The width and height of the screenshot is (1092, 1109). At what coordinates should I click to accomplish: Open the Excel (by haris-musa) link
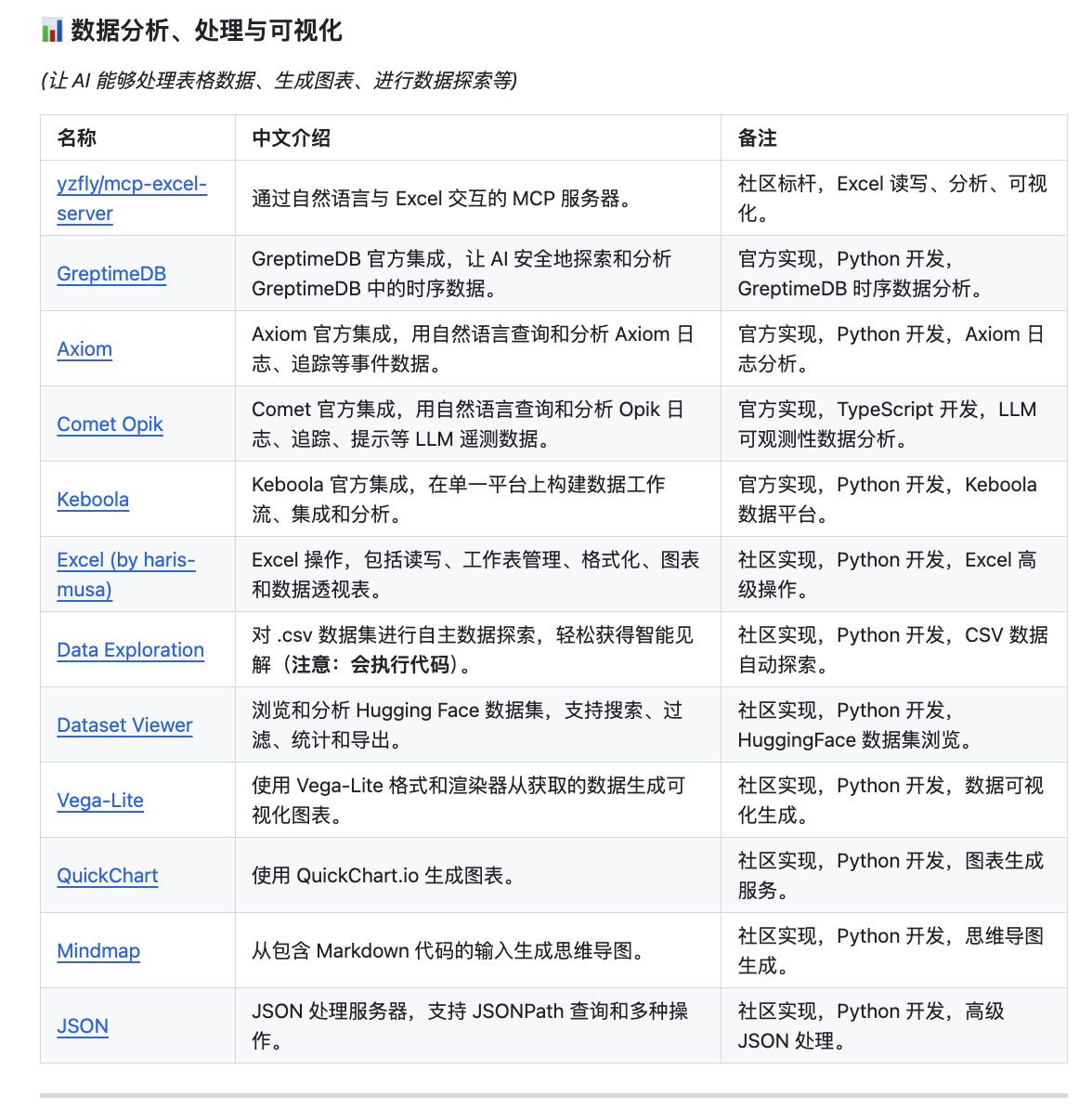click(126, 574)
